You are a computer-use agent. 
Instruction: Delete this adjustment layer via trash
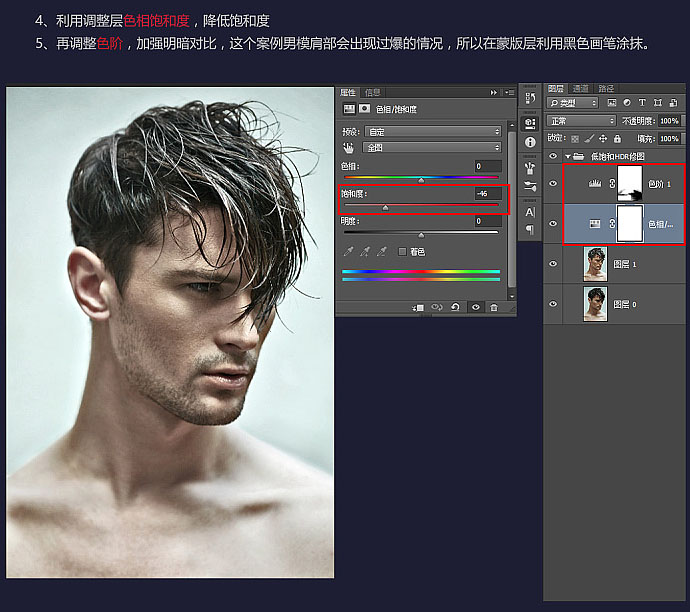pos(494,307)
